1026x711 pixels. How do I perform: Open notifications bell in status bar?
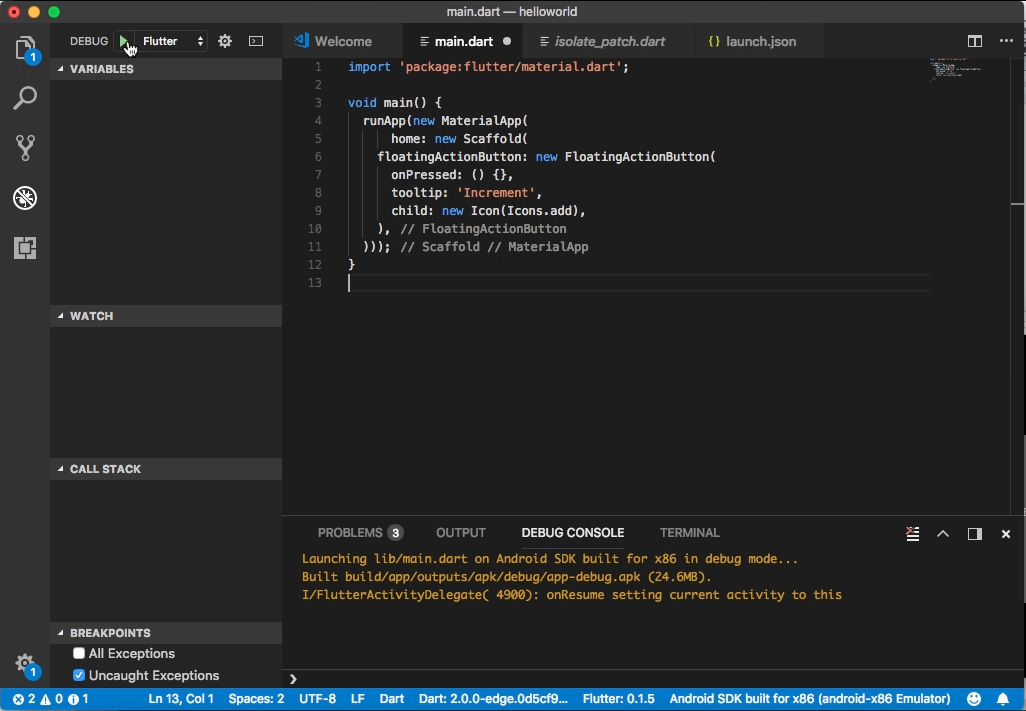point(1002,699)
